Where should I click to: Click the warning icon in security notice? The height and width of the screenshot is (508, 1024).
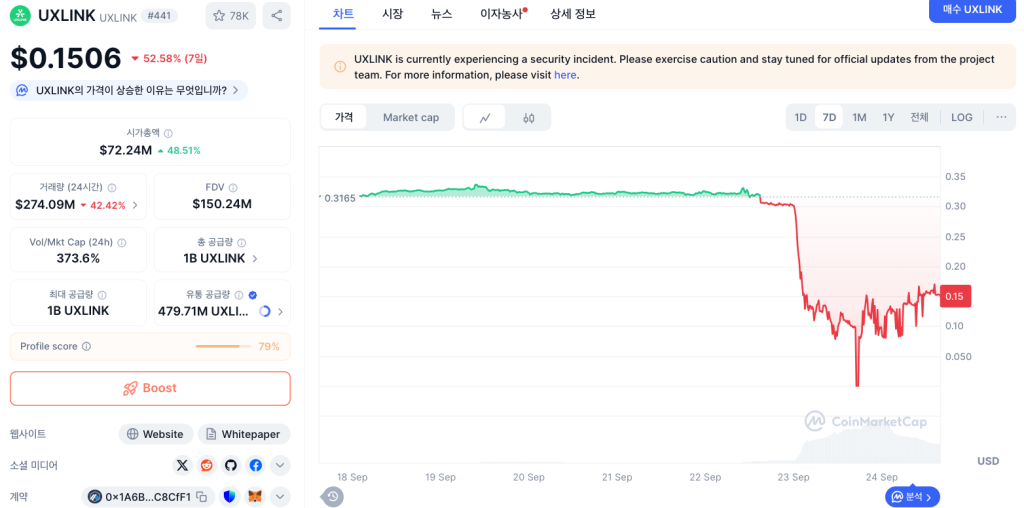[340, 67]
